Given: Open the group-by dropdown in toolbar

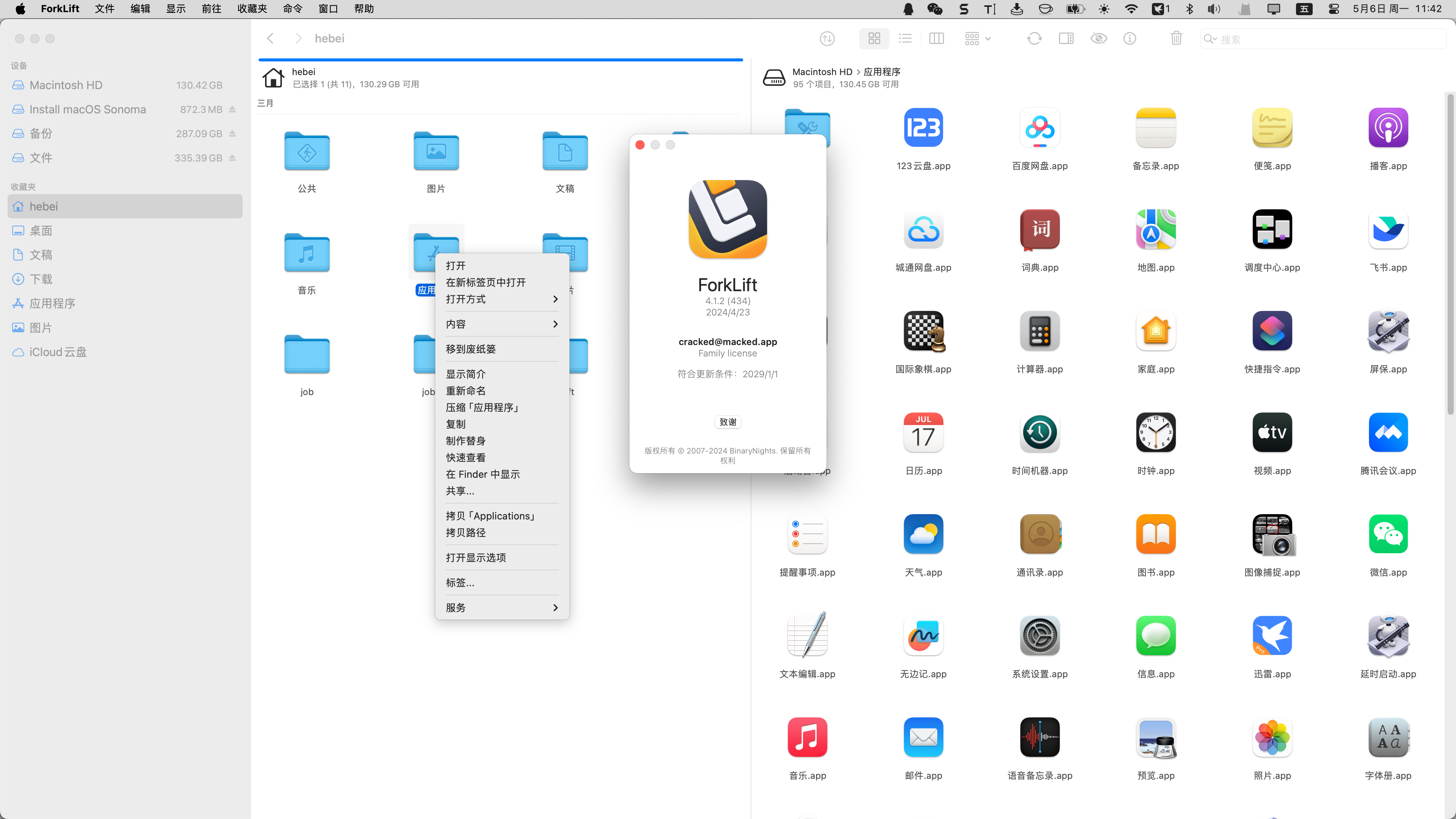Looking at the screenshot, I should click(x=977, y=38).
